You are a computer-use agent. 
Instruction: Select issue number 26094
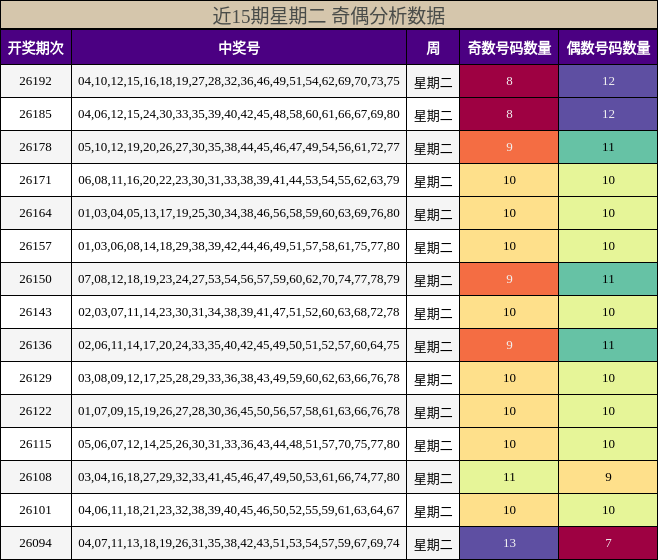coord(35,543)
